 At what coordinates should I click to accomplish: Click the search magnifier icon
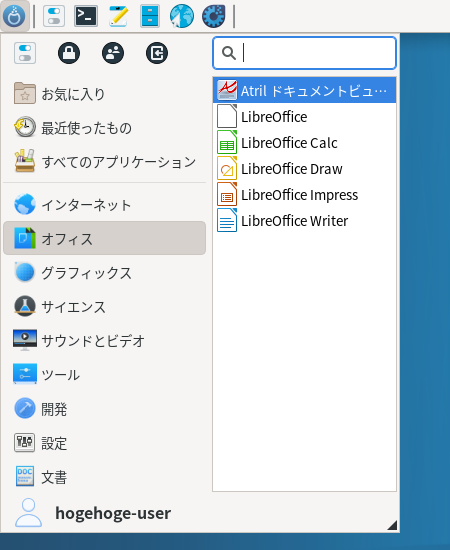229,53
